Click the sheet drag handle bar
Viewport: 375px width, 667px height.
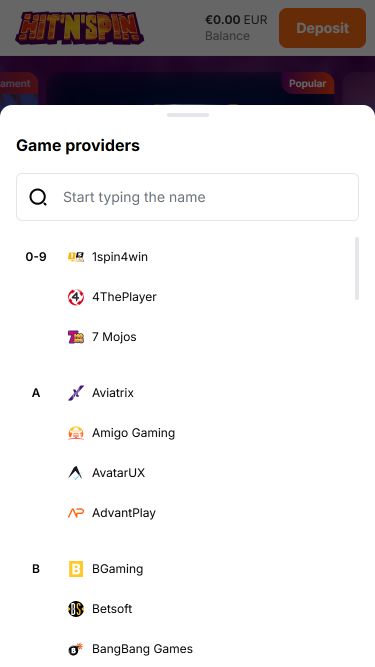pyautogui.click(x=188, y=115)
